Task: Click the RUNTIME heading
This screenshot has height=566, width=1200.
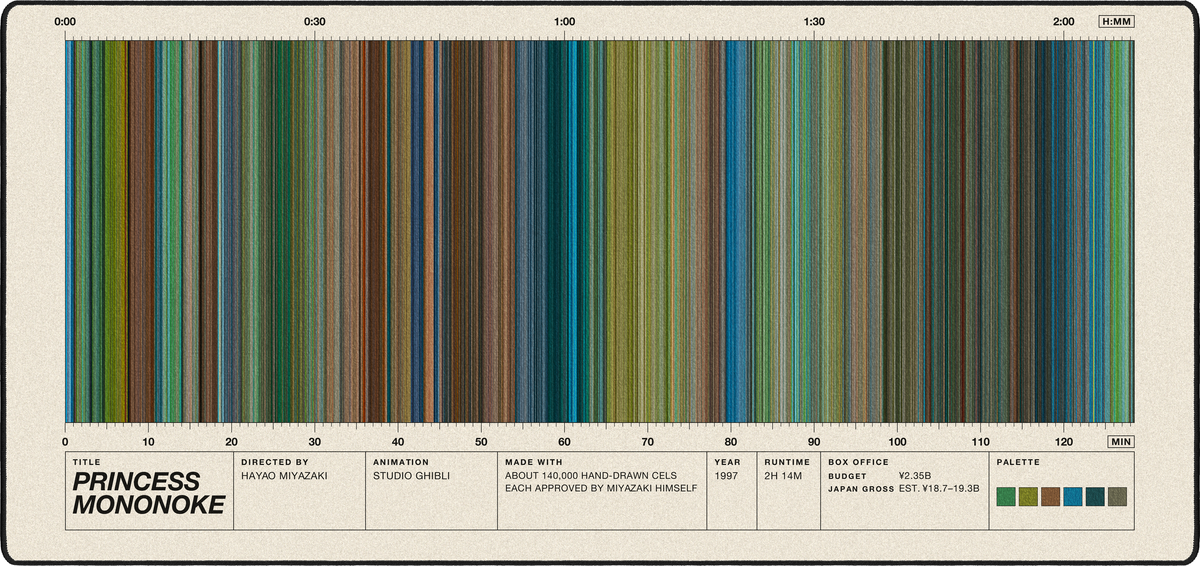Action: pos(787,463)
